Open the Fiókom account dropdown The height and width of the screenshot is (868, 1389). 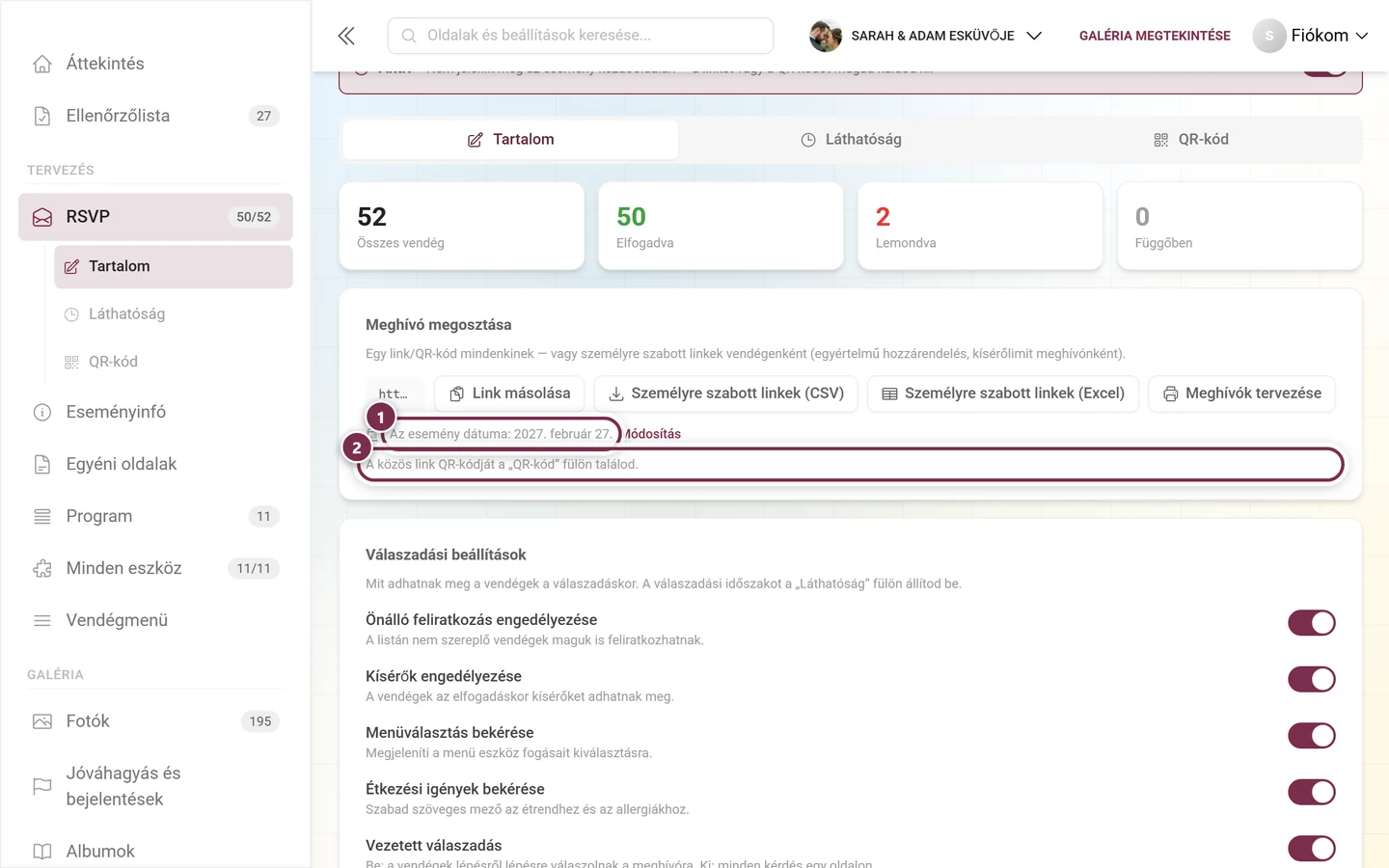click(x=1311, y=36)
